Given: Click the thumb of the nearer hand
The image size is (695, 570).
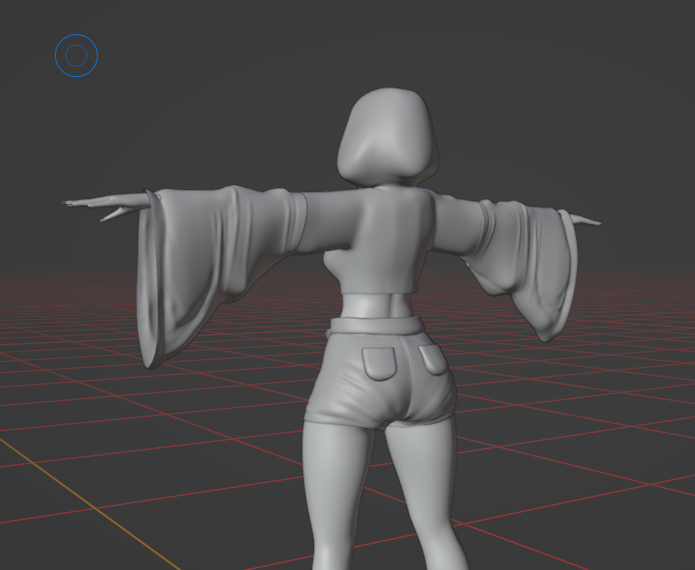Looking at the screenshot, I should (116, 214).
